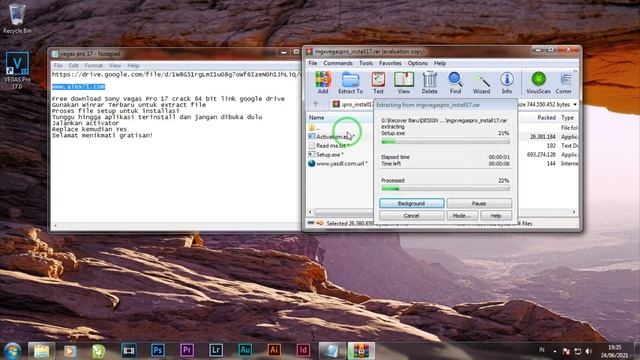The width and height of the screenshot is (640, 360).
Task: Click the Info toolbar icon
Action: 507,83
